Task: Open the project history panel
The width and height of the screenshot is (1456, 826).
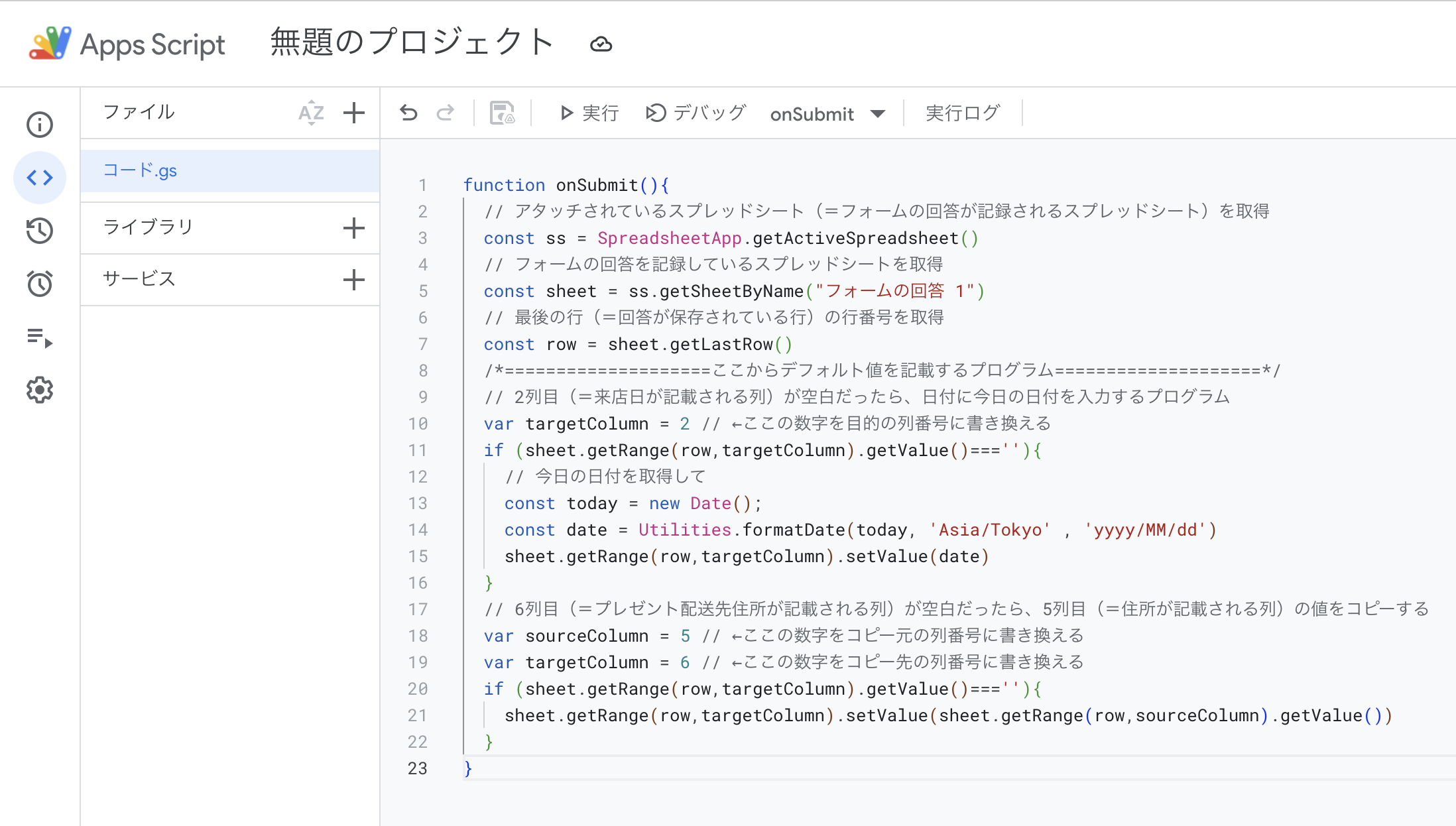Action: point(39,231)
